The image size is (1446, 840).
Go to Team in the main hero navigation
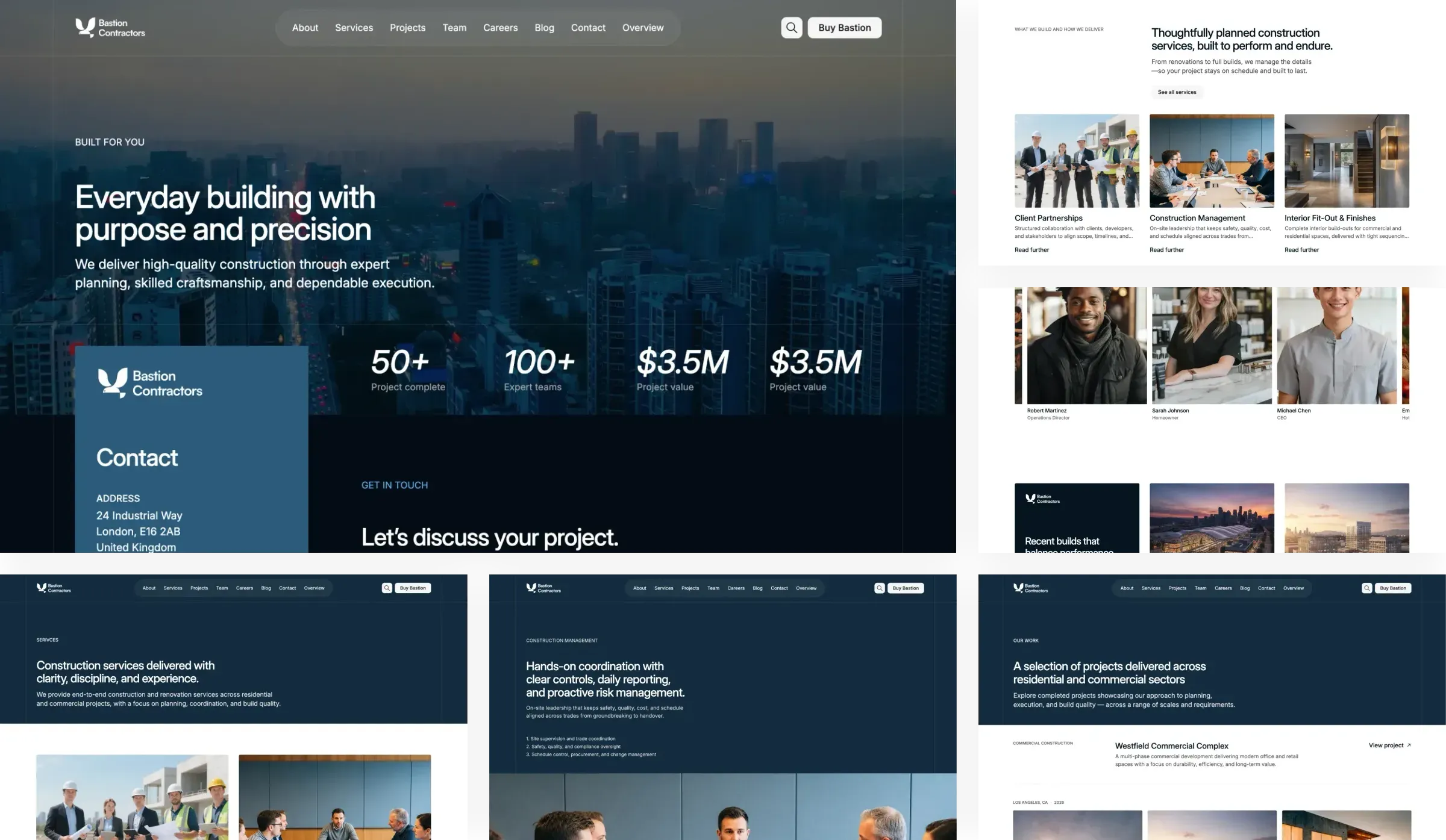tap(454, 28)
